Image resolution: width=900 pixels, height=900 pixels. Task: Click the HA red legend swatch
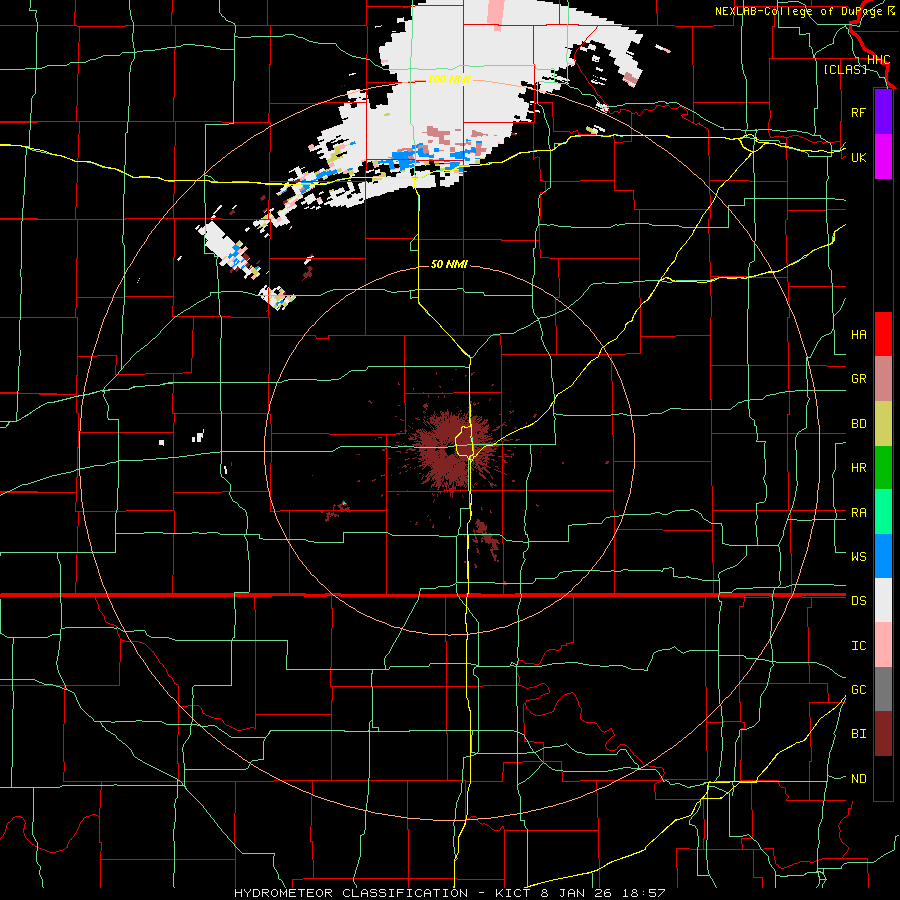(883, 334)
